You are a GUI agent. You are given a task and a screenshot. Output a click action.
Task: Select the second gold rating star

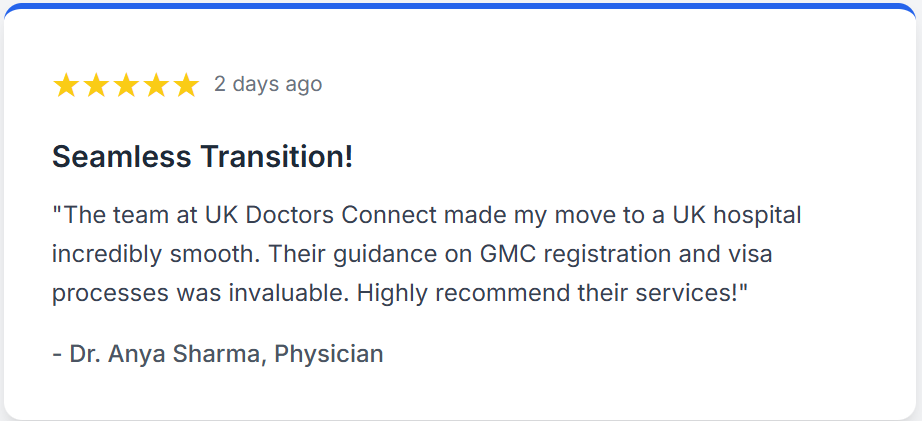coord(95,85)
